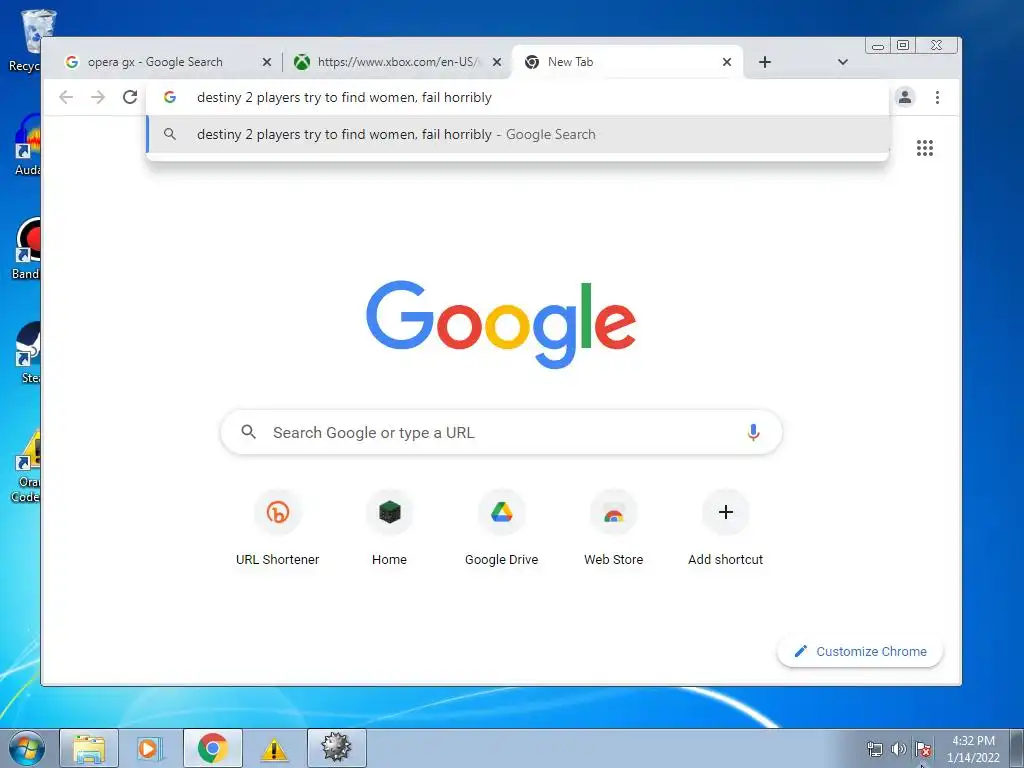
Task: Open the Web Store shortcut
Action: 613,529
